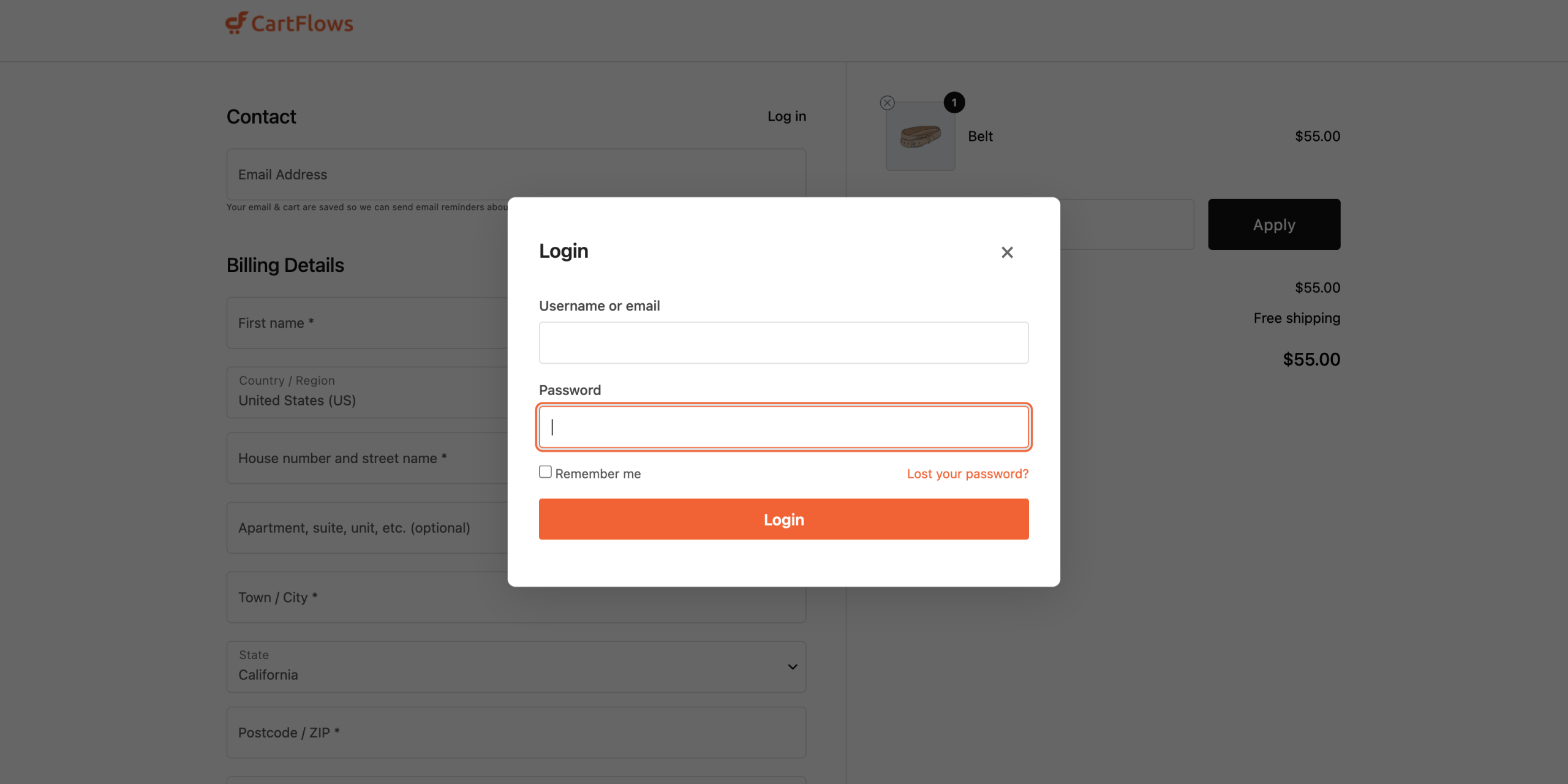The image size is (1568, 784).
Task: Click the Log in link beside Contact
Action: click(x=786, y=116)
